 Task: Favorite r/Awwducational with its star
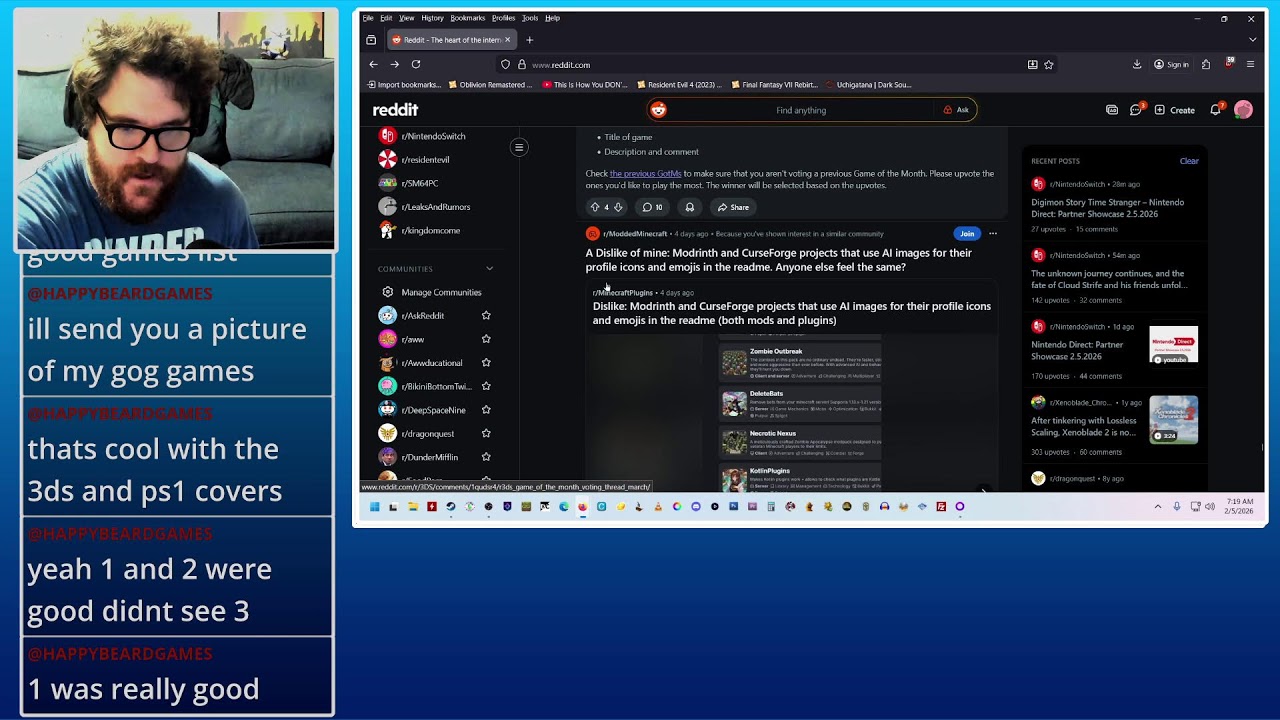pos(486,363)
